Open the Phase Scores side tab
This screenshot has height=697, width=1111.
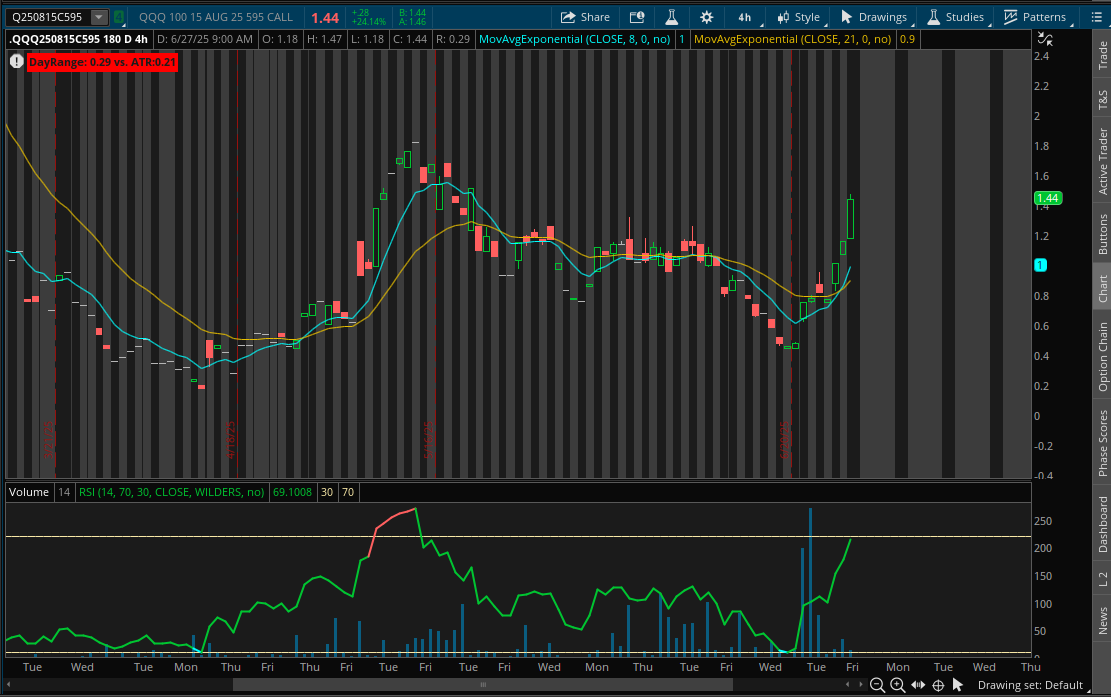pos(1102,443)
